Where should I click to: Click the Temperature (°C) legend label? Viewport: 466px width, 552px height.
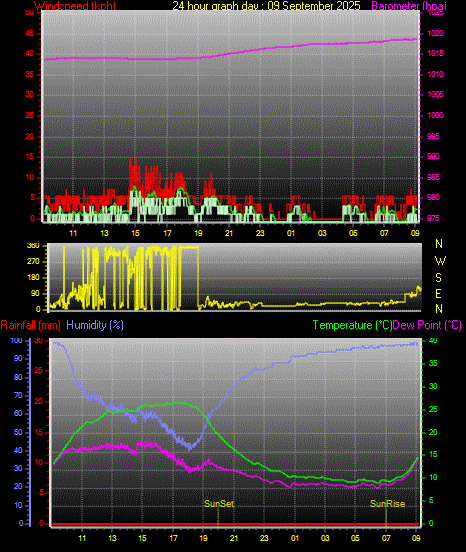352,325
